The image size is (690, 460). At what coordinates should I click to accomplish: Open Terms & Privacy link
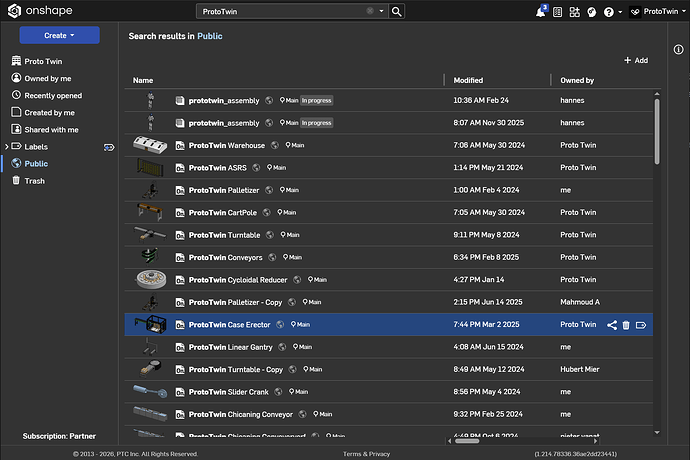[x=366, y=454]
